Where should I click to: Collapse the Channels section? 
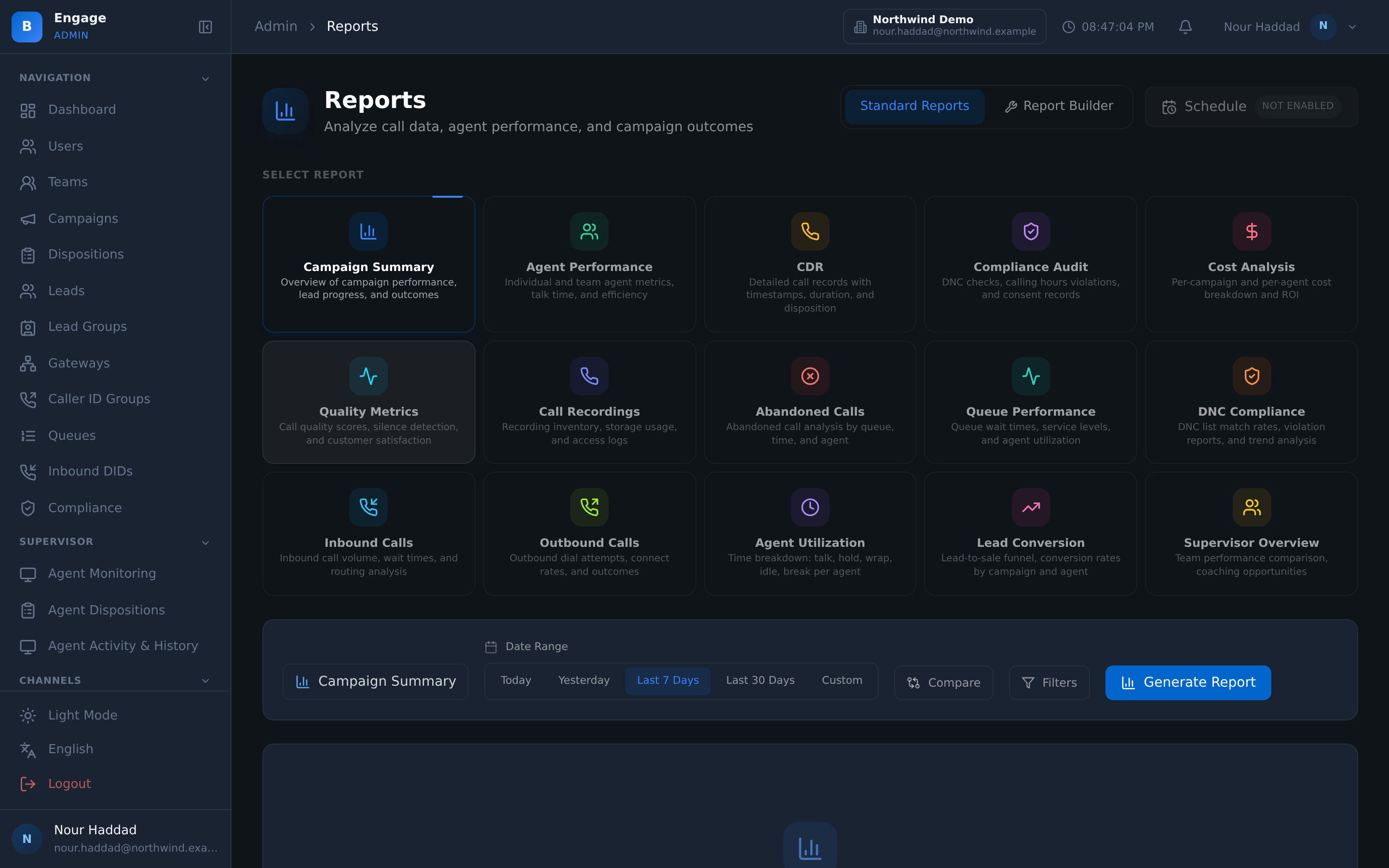(x=205, y=681)
